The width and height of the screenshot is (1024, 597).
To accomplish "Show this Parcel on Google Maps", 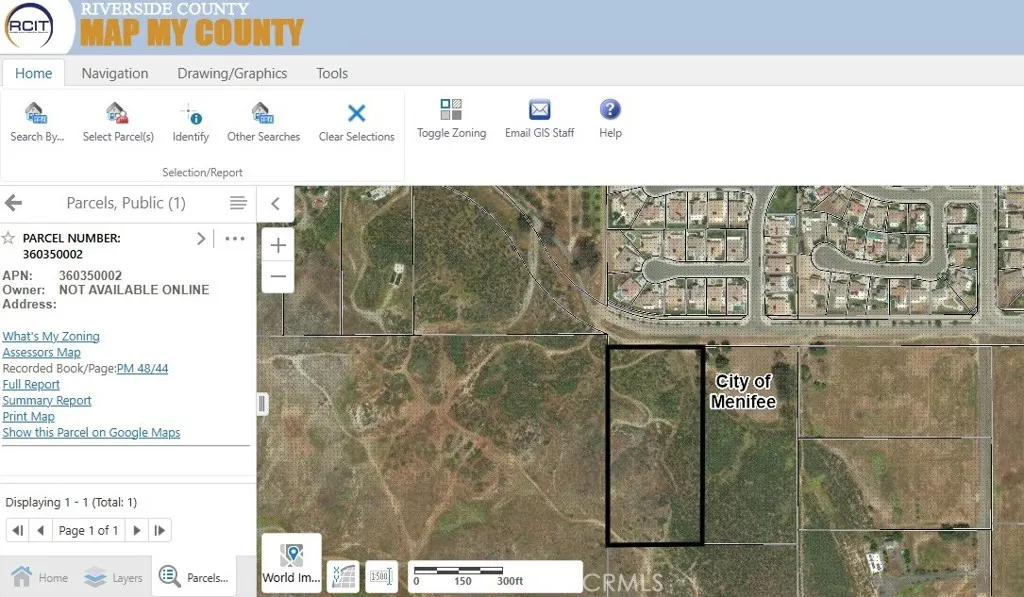I will click(91, 432).
